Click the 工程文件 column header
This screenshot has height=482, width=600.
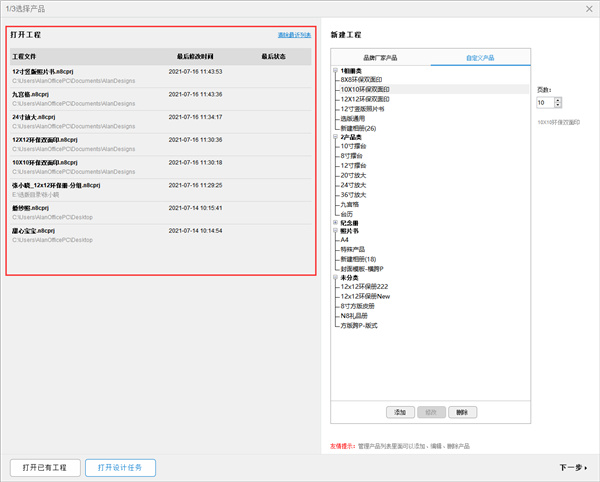coord(24,57)
